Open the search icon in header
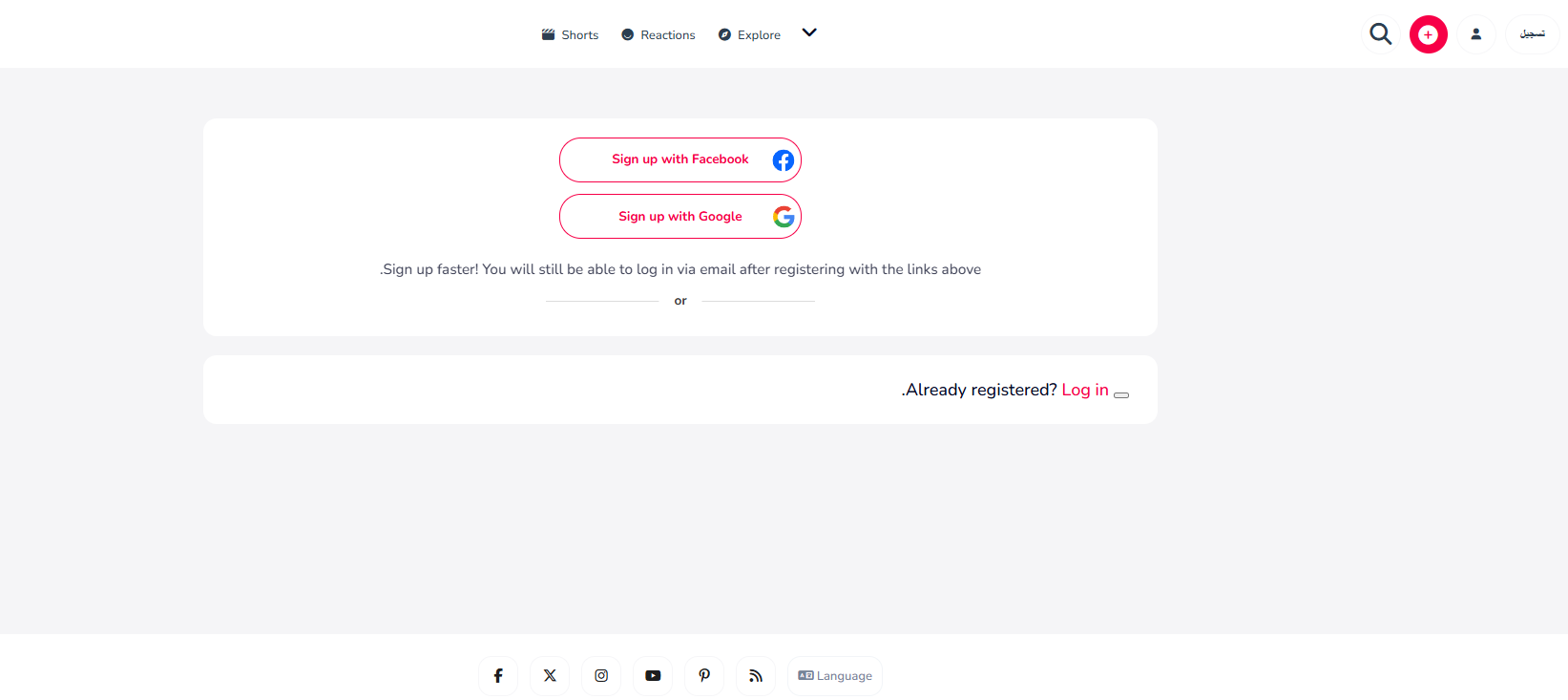 click(x=1380, y=34)
